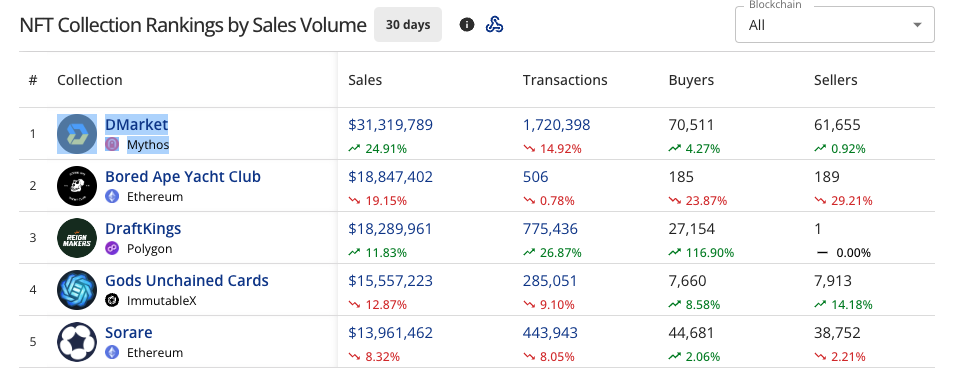Click the Mythos blockchain label
Image resolution: width=953 pixels, height=368 pixels.
point(148,145)
